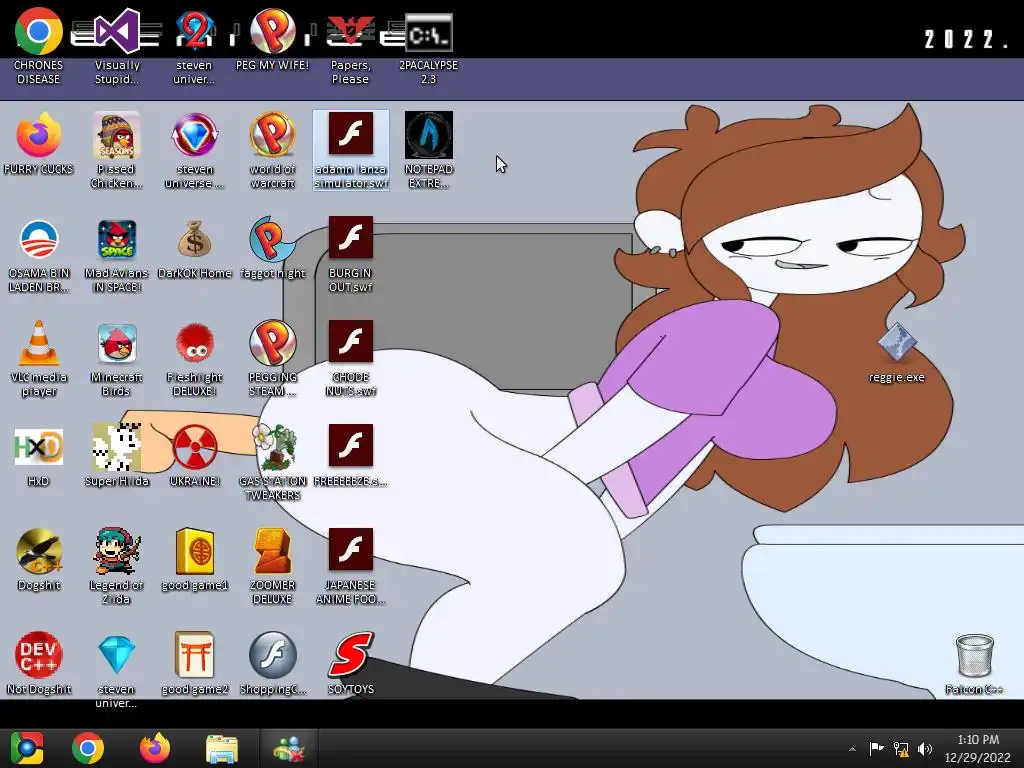Open the ZOOMER DELUXE icon
Viewport: 1024px width, 768px height.
point(272,551)
